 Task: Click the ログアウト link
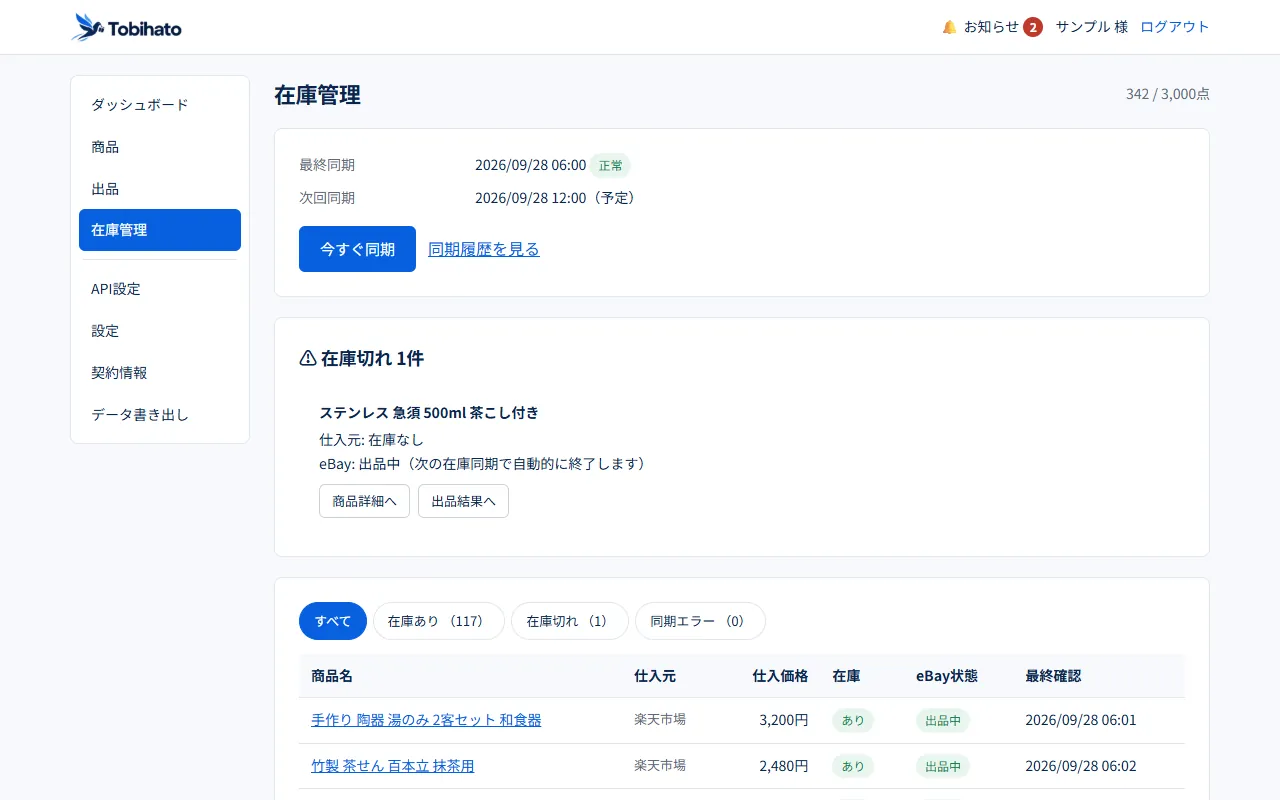1175,27
